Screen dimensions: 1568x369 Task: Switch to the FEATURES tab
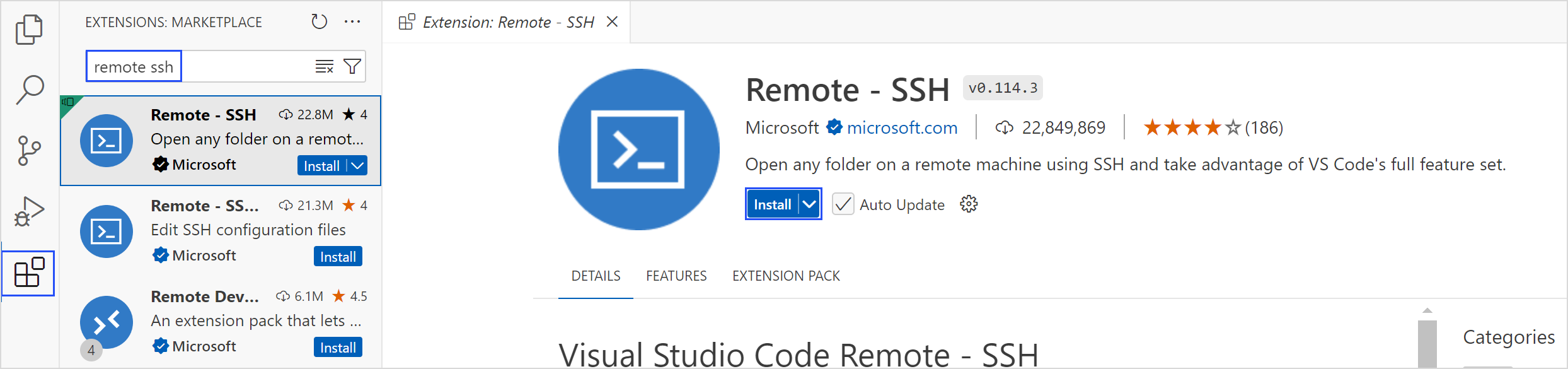click(x=676, y=276)
